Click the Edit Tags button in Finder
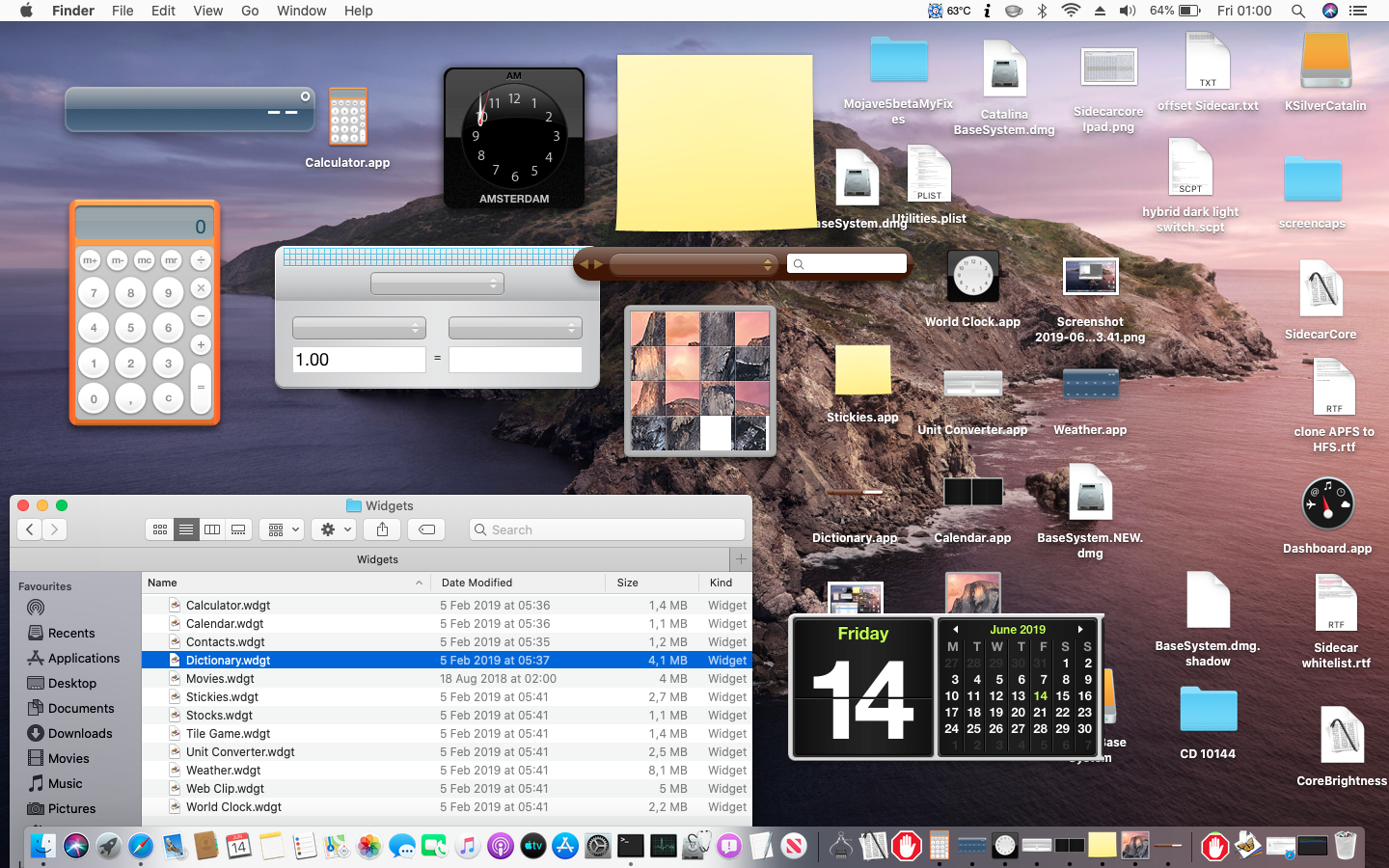 tap(426, 529)
